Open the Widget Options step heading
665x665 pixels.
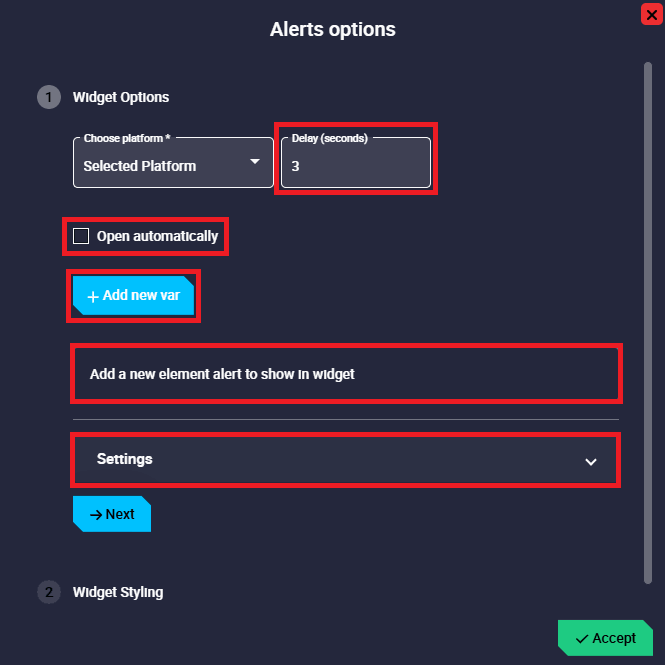pyautogui.click(x=121, y=97)
